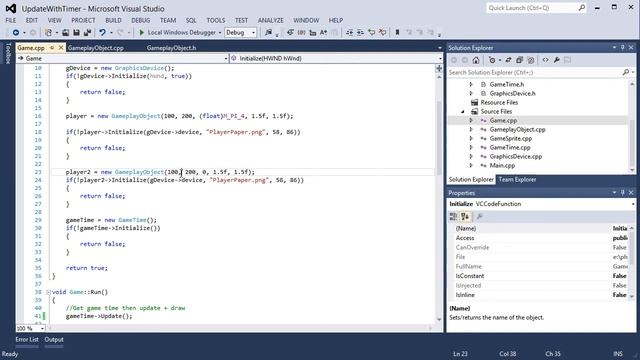Expand the Main.cpp tree node
Image resolution: width=640 pixels, height=360 pixels.
[x=471, y=165]
